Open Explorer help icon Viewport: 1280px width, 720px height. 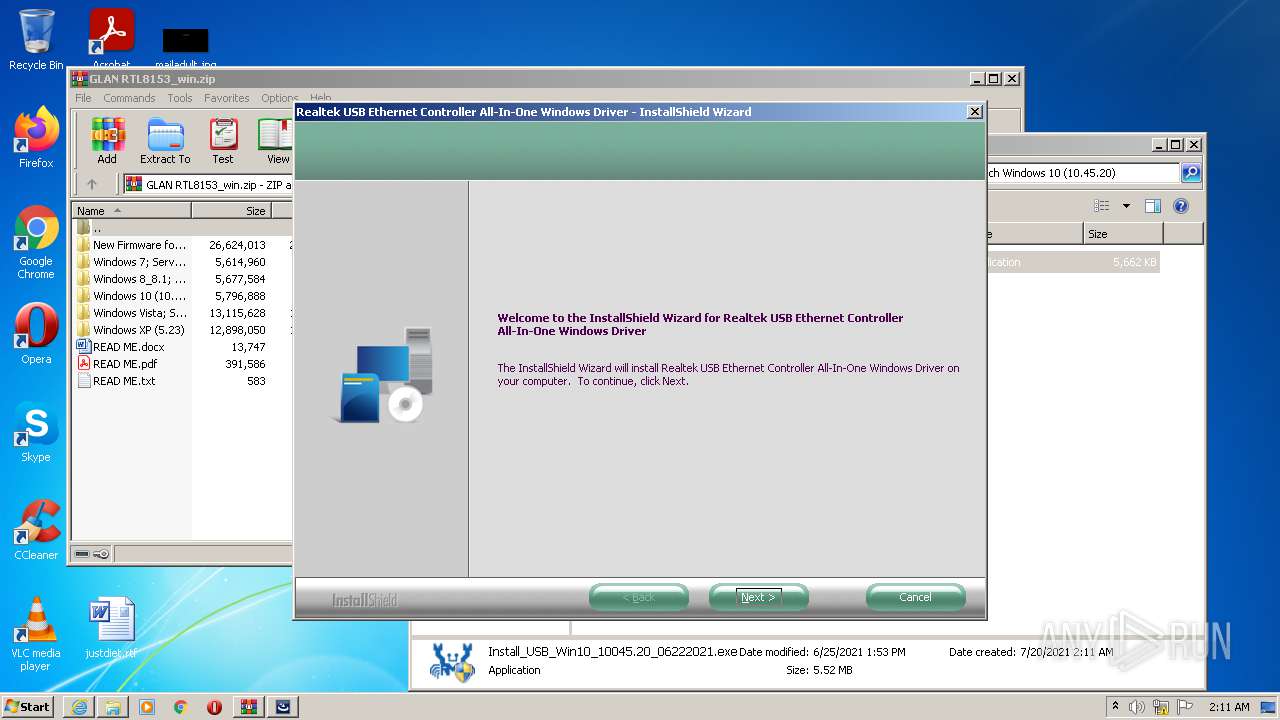[1181, 206]
